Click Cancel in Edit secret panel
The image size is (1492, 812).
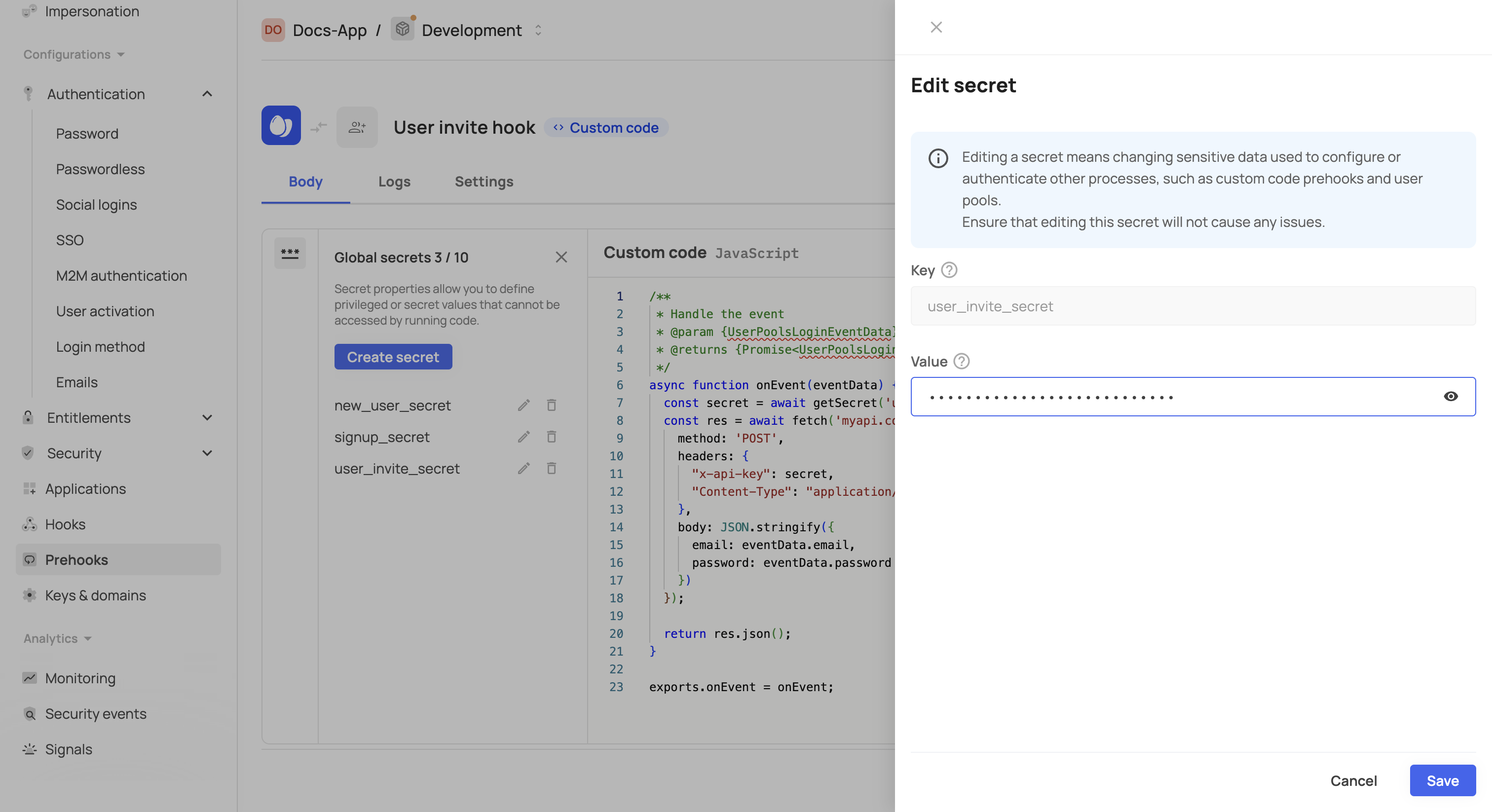pyautogui.click(x=1353, y=781)
